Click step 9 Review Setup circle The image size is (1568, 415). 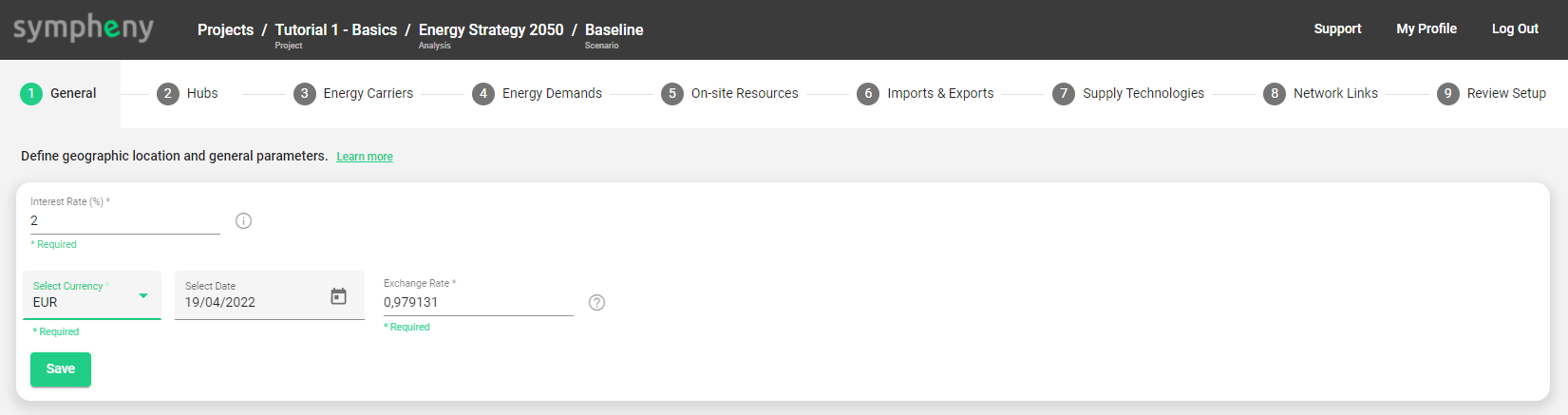(1447, 93)
